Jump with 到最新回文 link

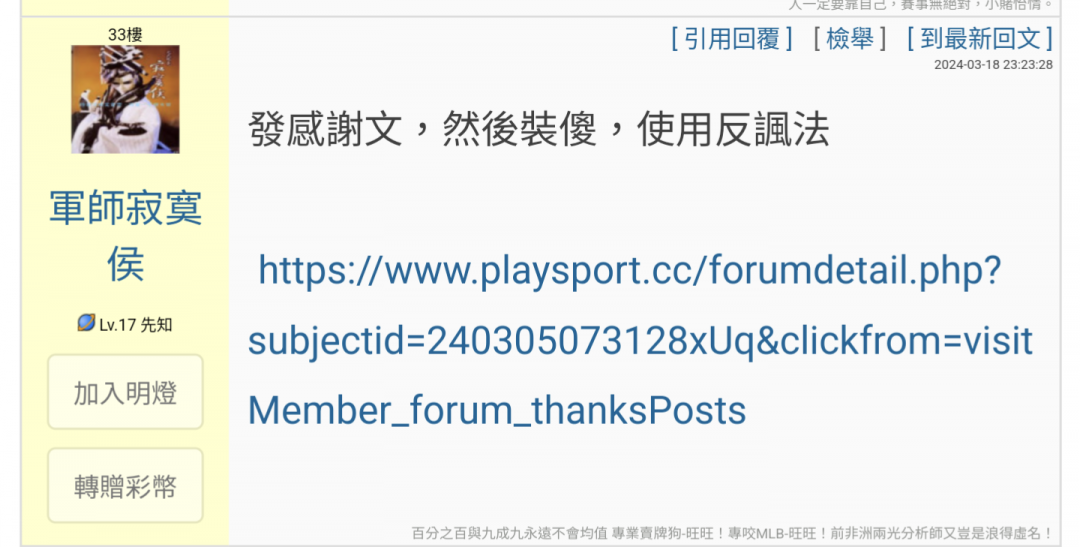[980, 39]
